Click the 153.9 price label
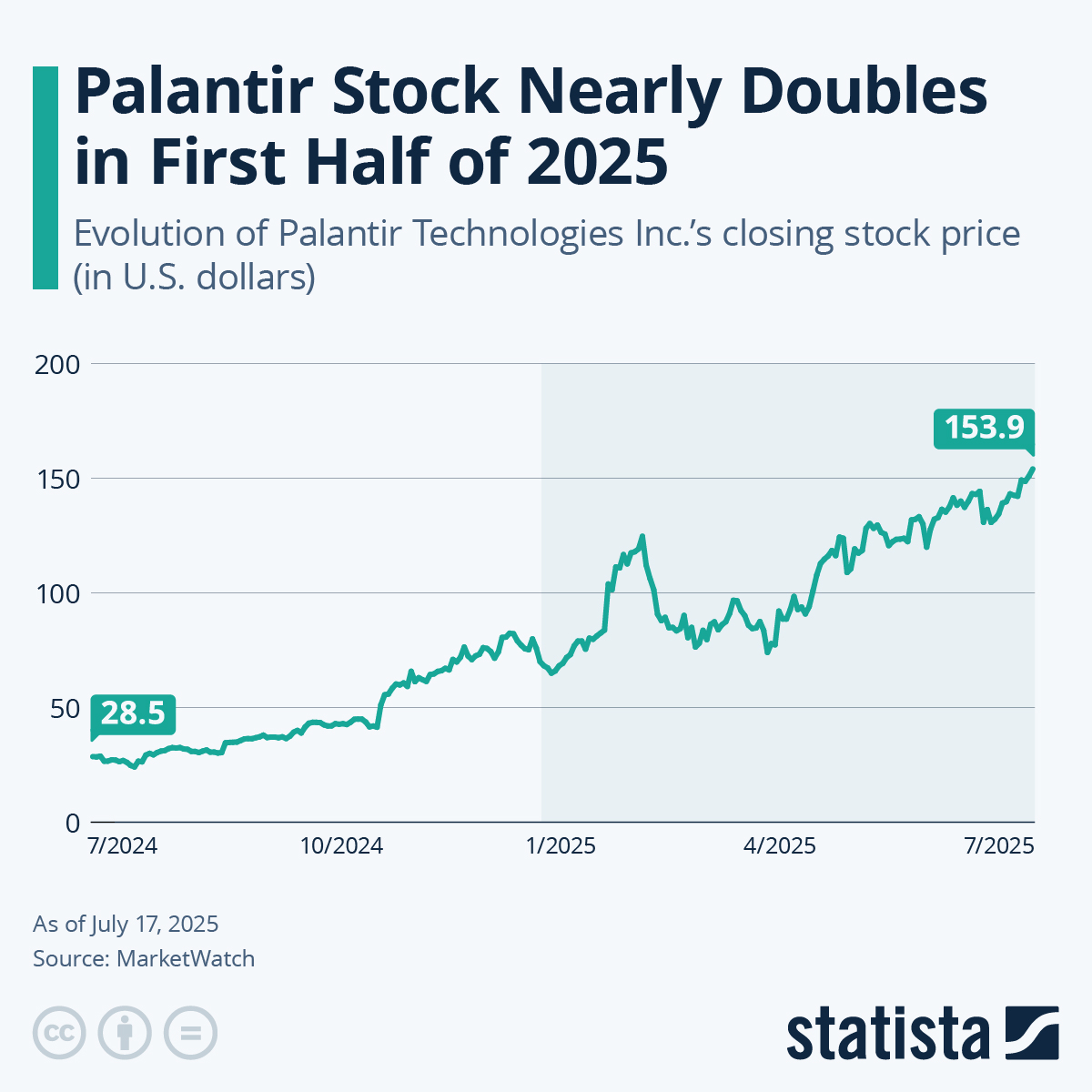The width and height of the screenshot is (1092, 1092). [x=984, y=428]
